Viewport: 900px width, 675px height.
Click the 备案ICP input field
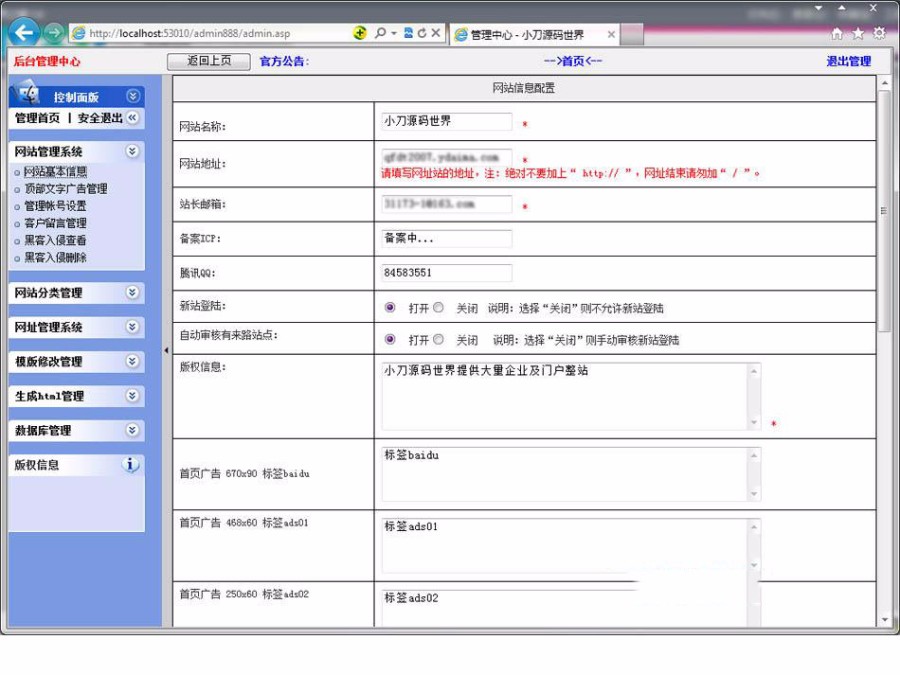(447, 238)
